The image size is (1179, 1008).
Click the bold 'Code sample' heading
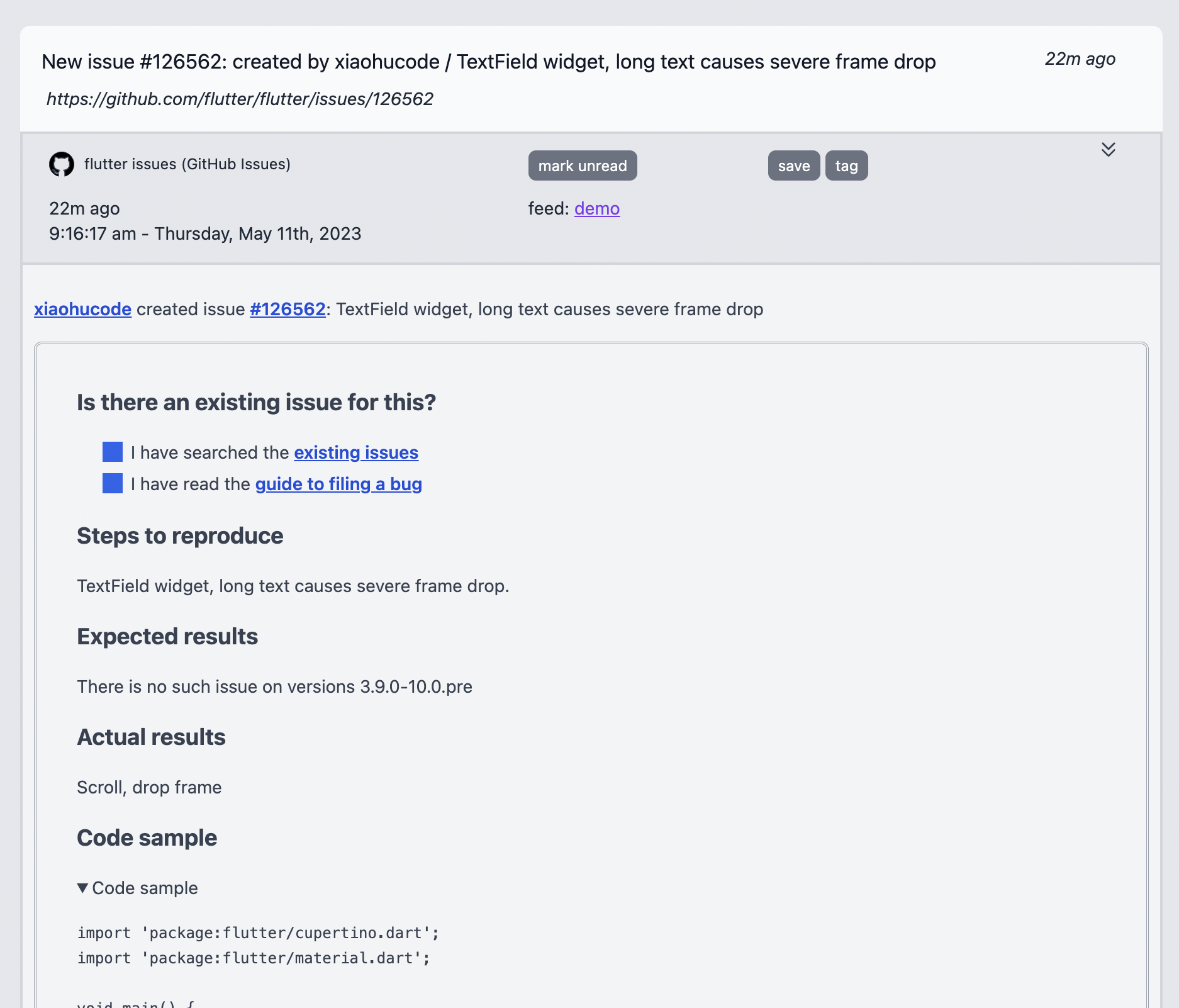[x=147, y=837]
